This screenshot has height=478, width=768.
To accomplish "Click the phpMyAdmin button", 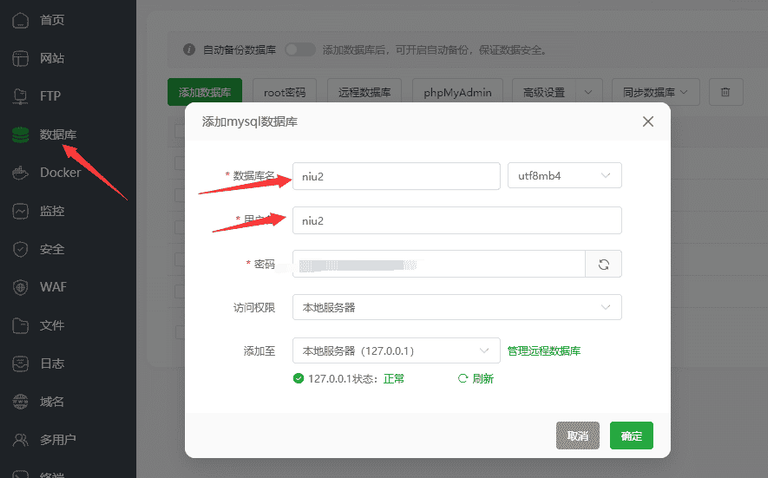I will click(457, 92).
